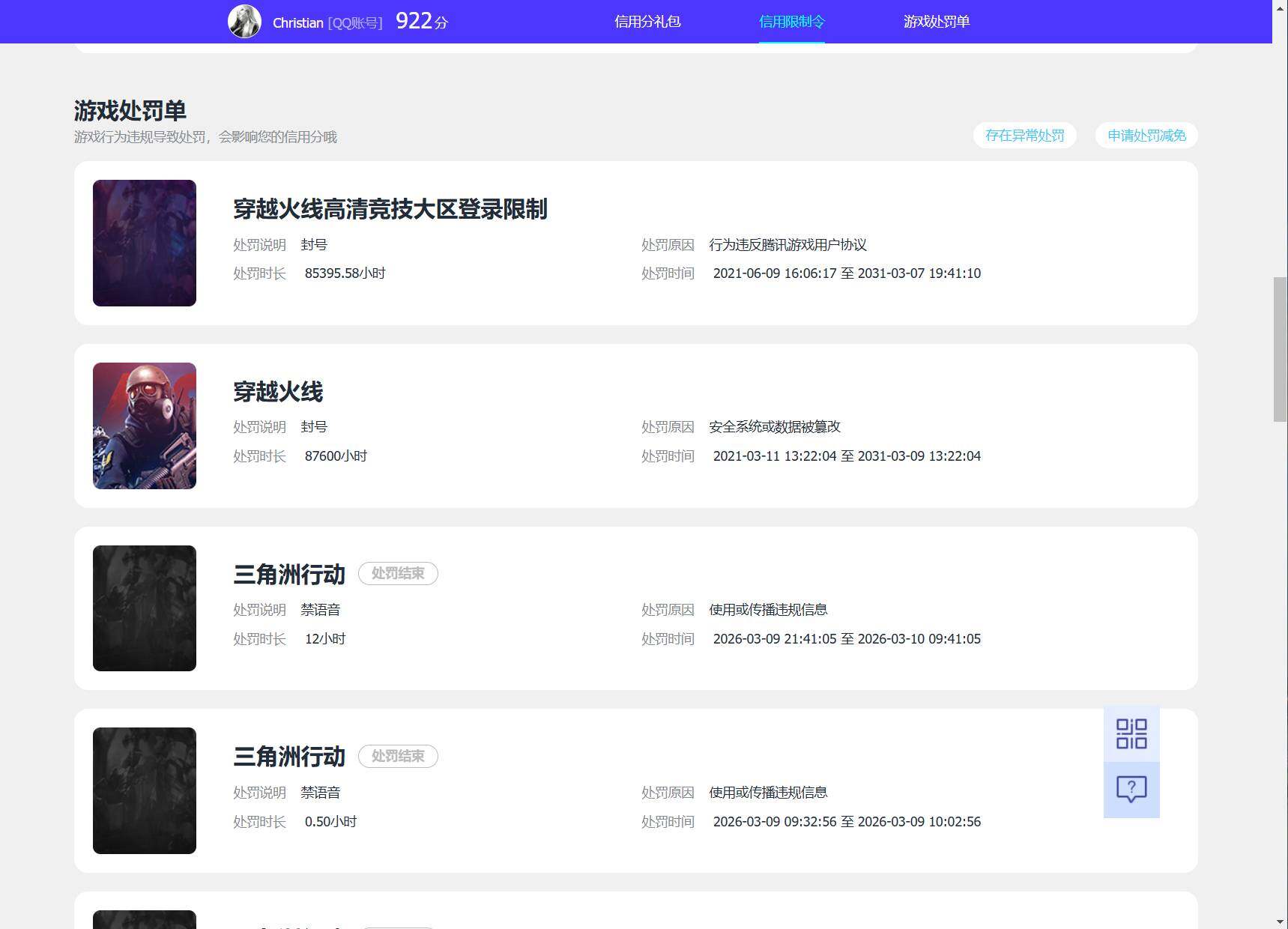1288x929 pixels.
Task: Click the 穿越火线高清竞技大区登录限制 title
Action: point(390,209)
